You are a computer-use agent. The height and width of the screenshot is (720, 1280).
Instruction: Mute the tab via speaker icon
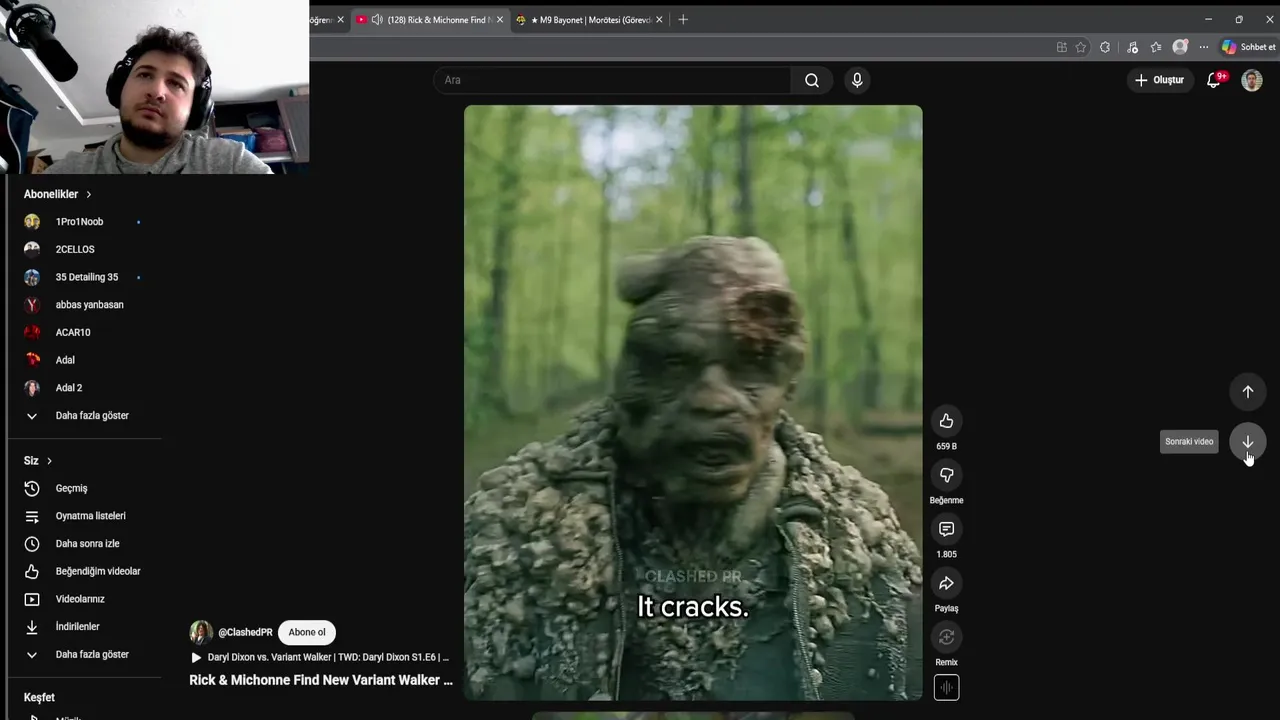click(377, 20)
